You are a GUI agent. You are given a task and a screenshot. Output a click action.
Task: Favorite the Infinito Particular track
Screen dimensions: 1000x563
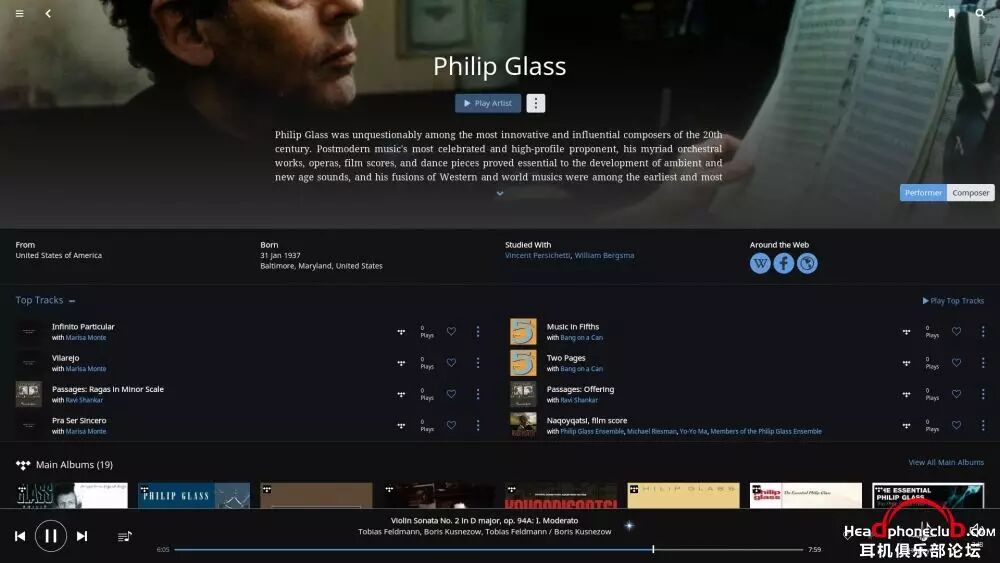(x=451, y=332)
